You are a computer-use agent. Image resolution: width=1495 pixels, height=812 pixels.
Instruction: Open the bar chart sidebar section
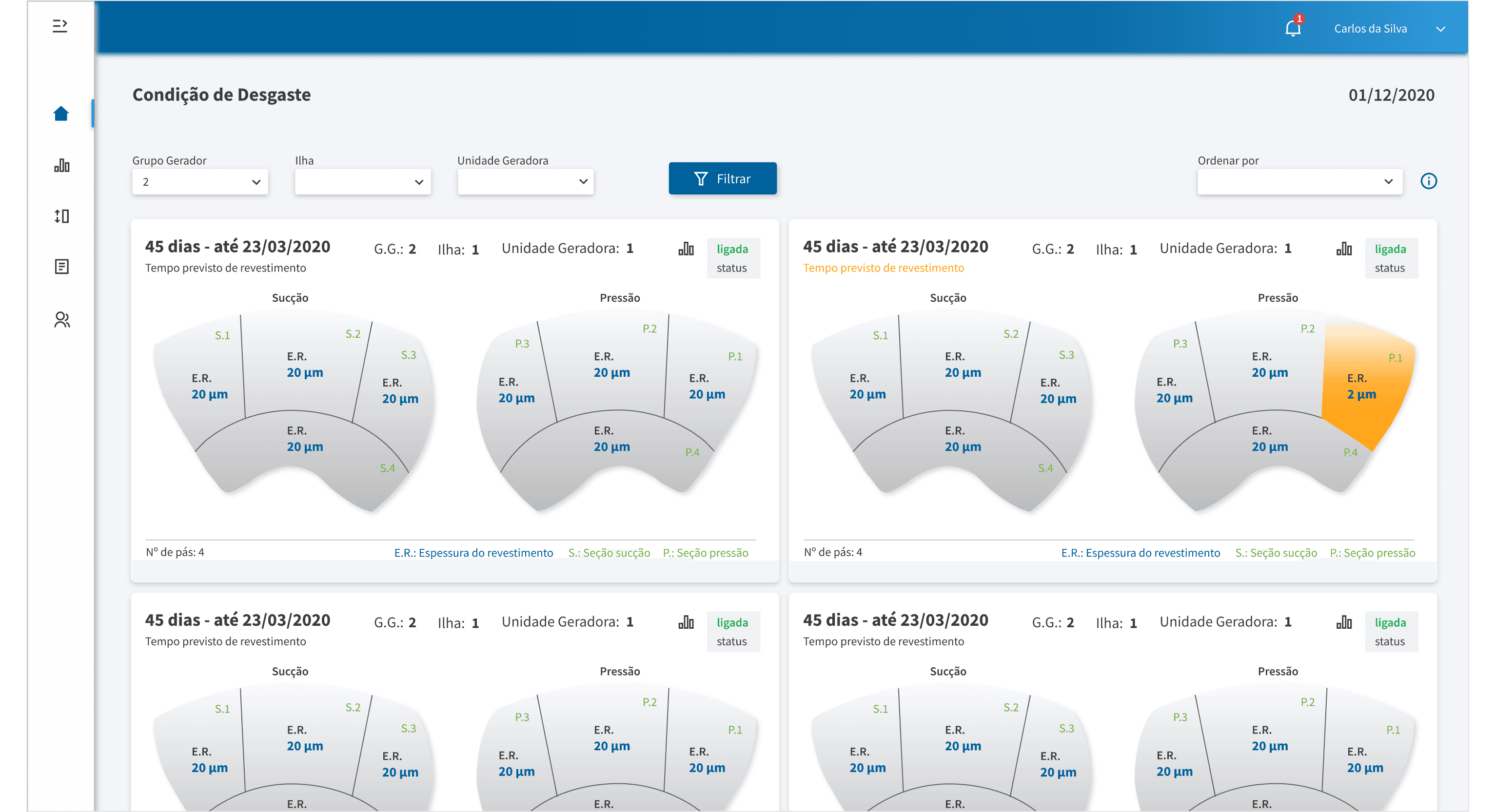[61, 166]
